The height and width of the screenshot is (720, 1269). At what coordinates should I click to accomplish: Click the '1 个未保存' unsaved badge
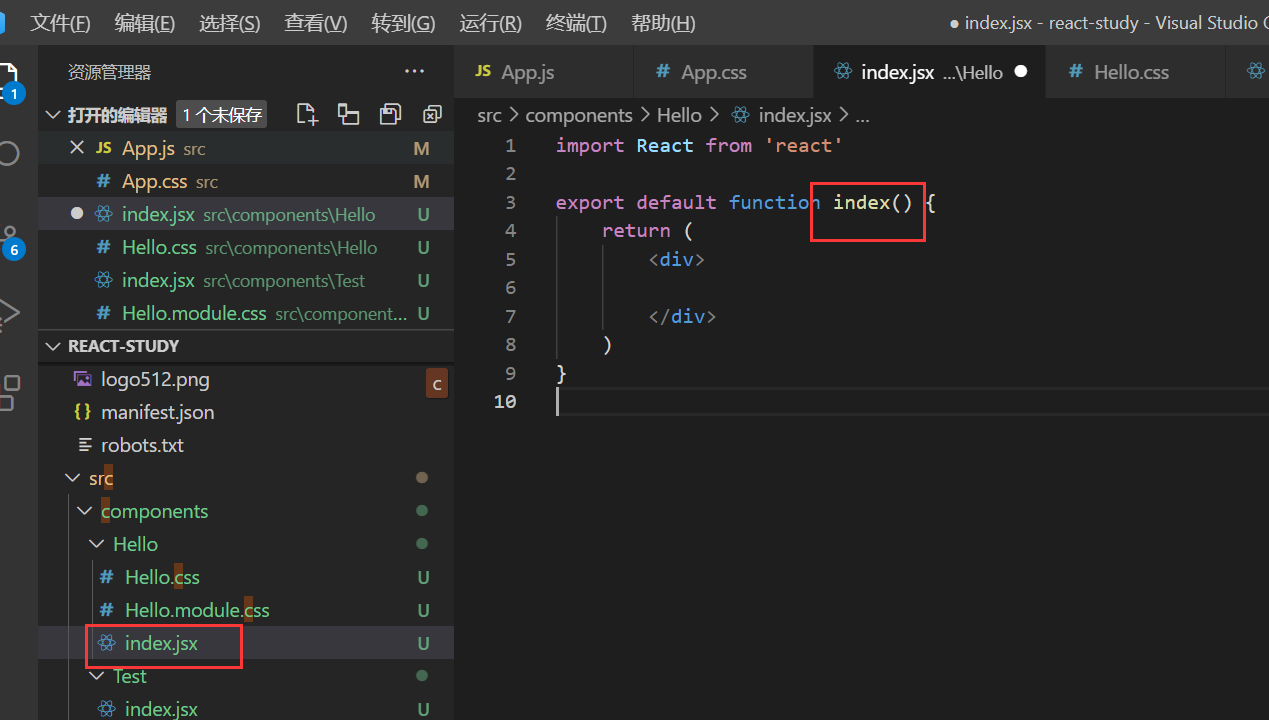pos(222,115)
